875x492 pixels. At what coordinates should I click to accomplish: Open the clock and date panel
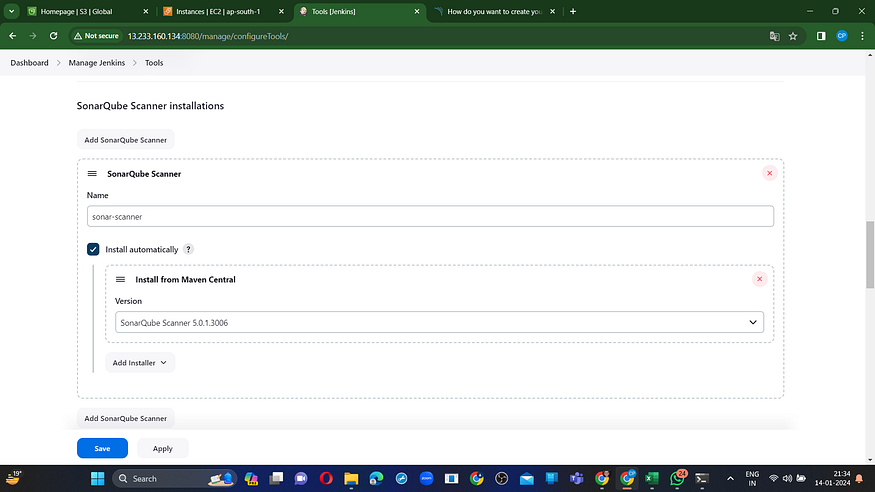(833, 479)
